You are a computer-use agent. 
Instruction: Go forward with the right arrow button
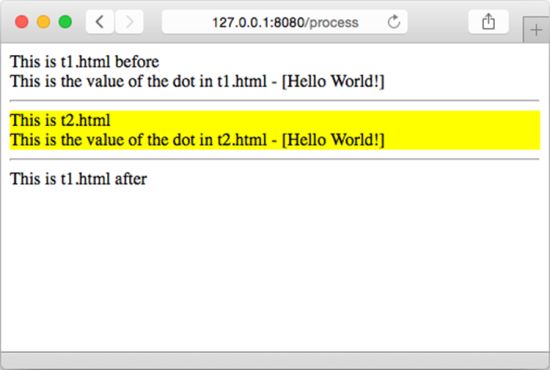129,22
